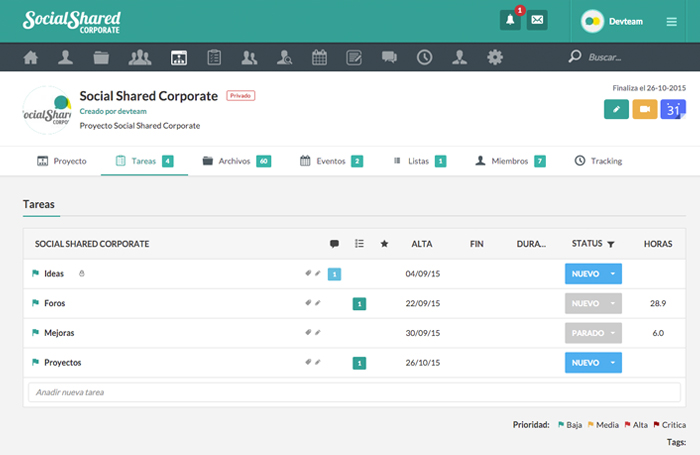This screenshot has height=455, width=700.
Task: Toggle priority flag on Ideas task
Action: tap(35, 274)
